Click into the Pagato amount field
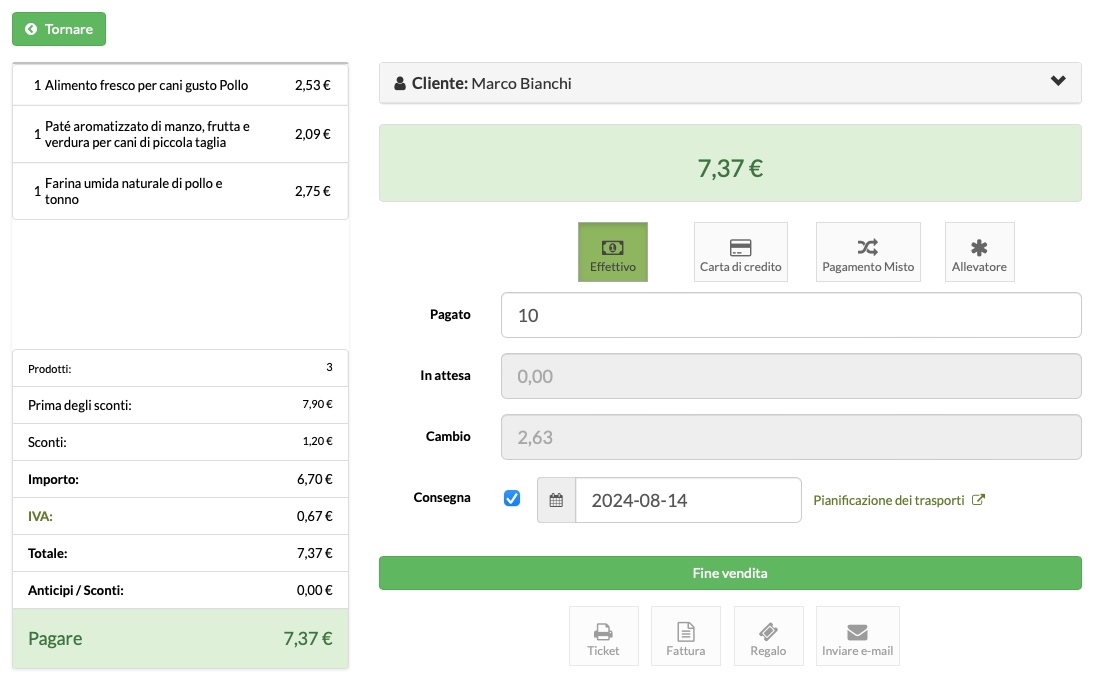Image resolution: width=1093 pixels, height=698 pixels. tap(791, 315)
